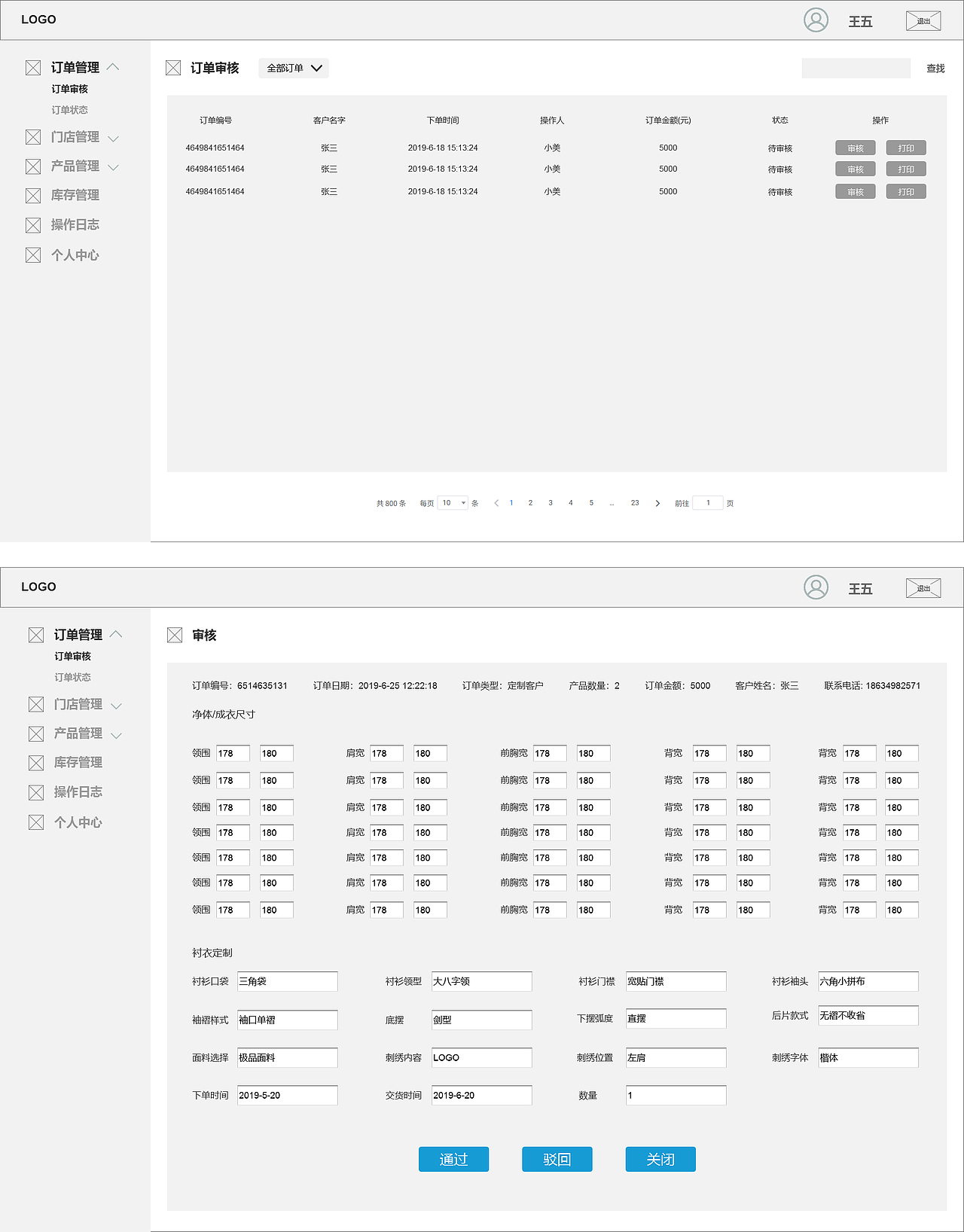Click 库存管理 sidebar icon on 审核 detail screen
Screen dimensions: 964x1232
tap(36, 763)
